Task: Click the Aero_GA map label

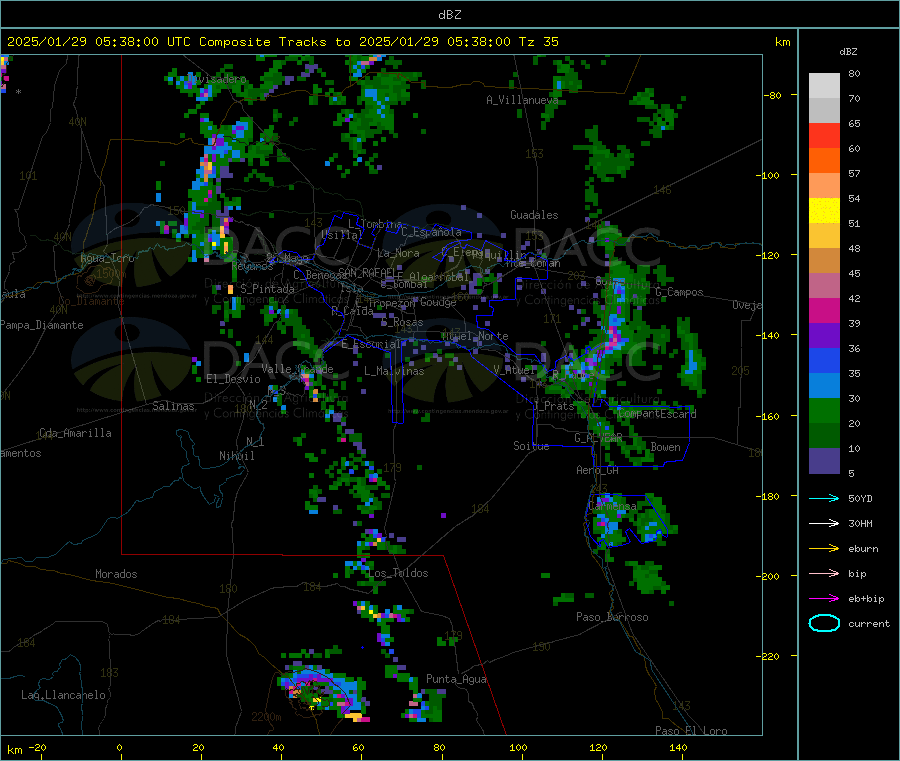Action: point(597,471)
